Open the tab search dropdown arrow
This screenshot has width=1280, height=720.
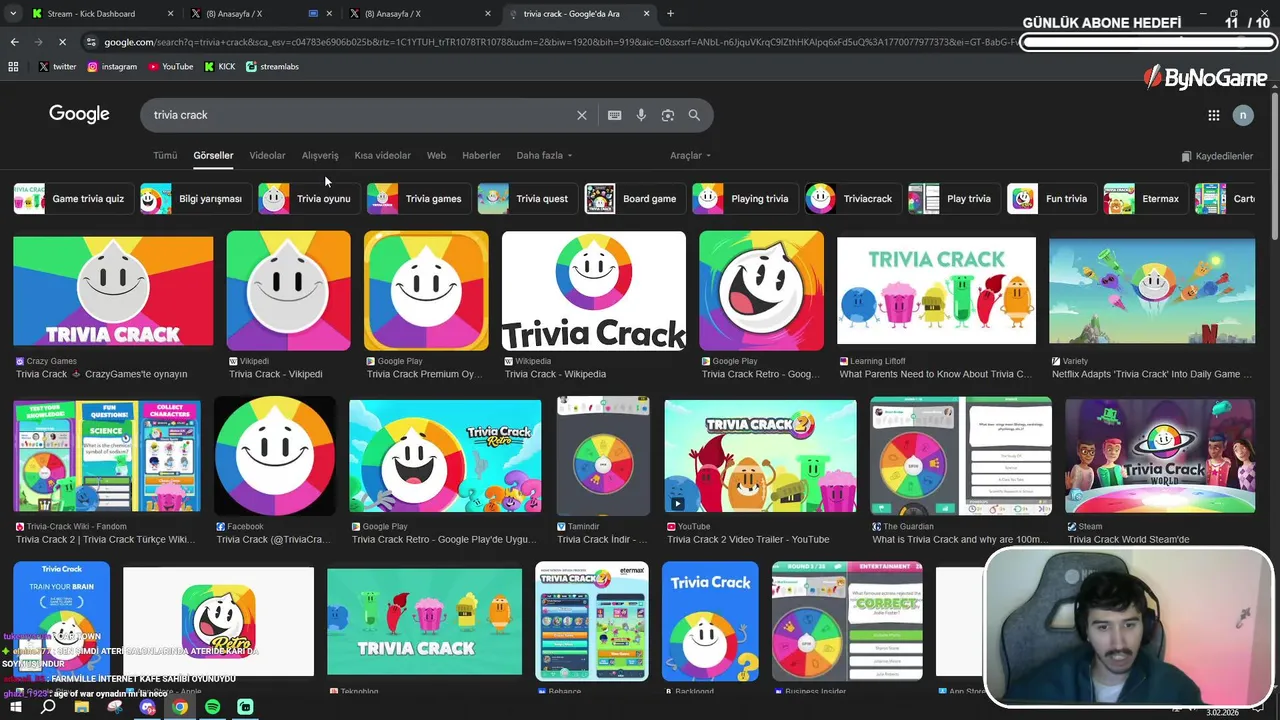tap(13, 14)
